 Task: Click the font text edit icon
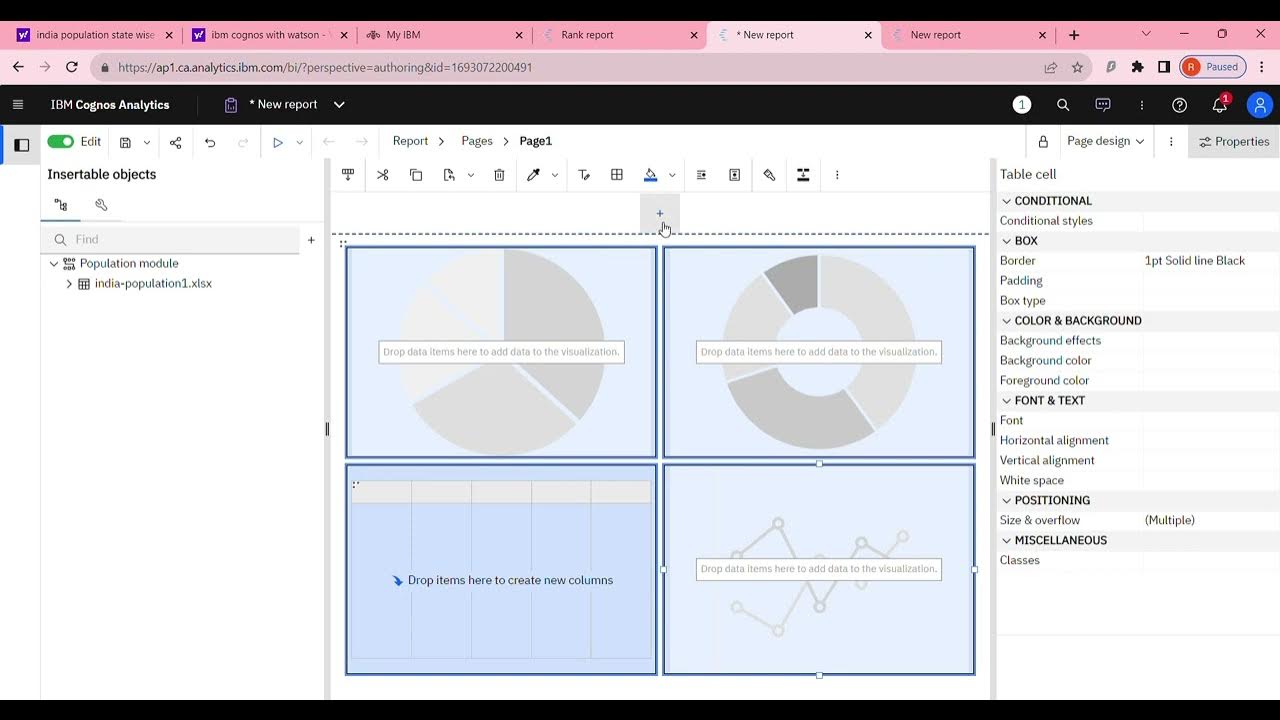pos(584,175)
